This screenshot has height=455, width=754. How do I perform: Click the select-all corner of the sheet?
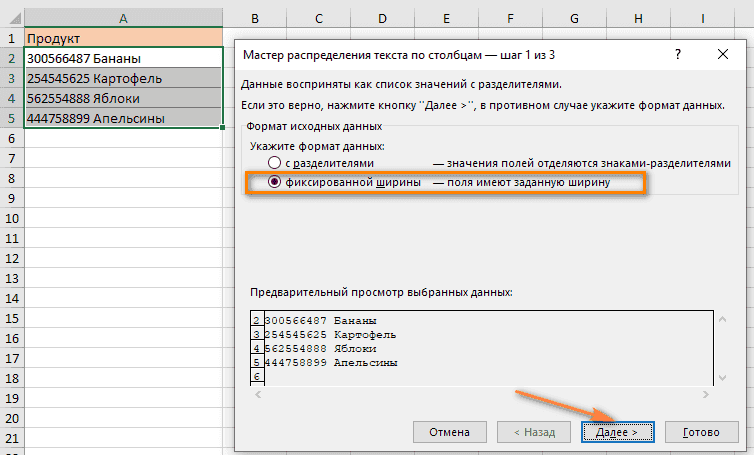pyautogui.click(x=11, y=18)
